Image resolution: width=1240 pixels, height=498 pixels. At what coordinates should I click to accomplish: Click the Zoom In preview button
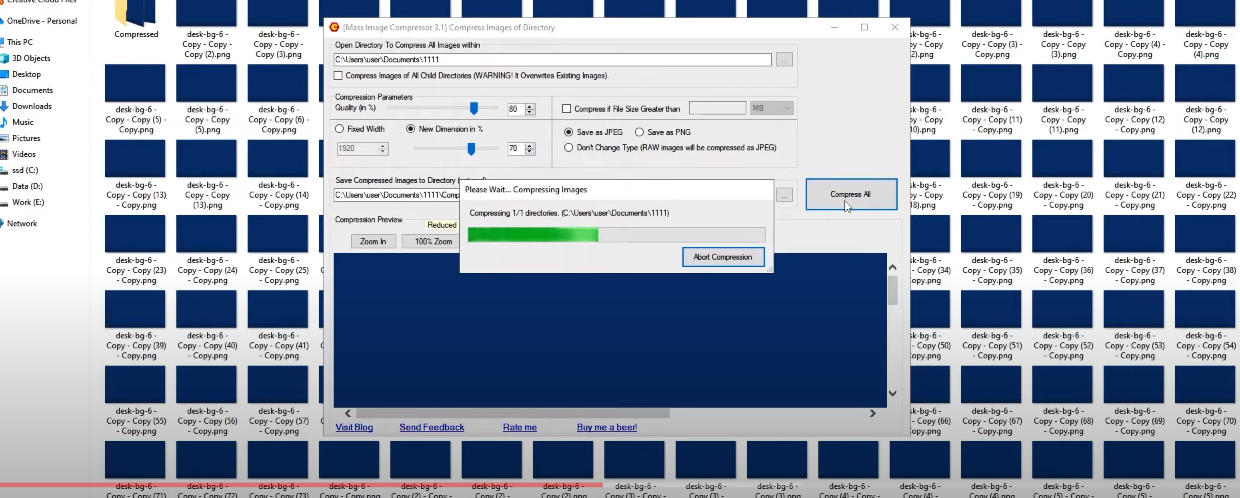pyautogui.click(x=373, y=241)
